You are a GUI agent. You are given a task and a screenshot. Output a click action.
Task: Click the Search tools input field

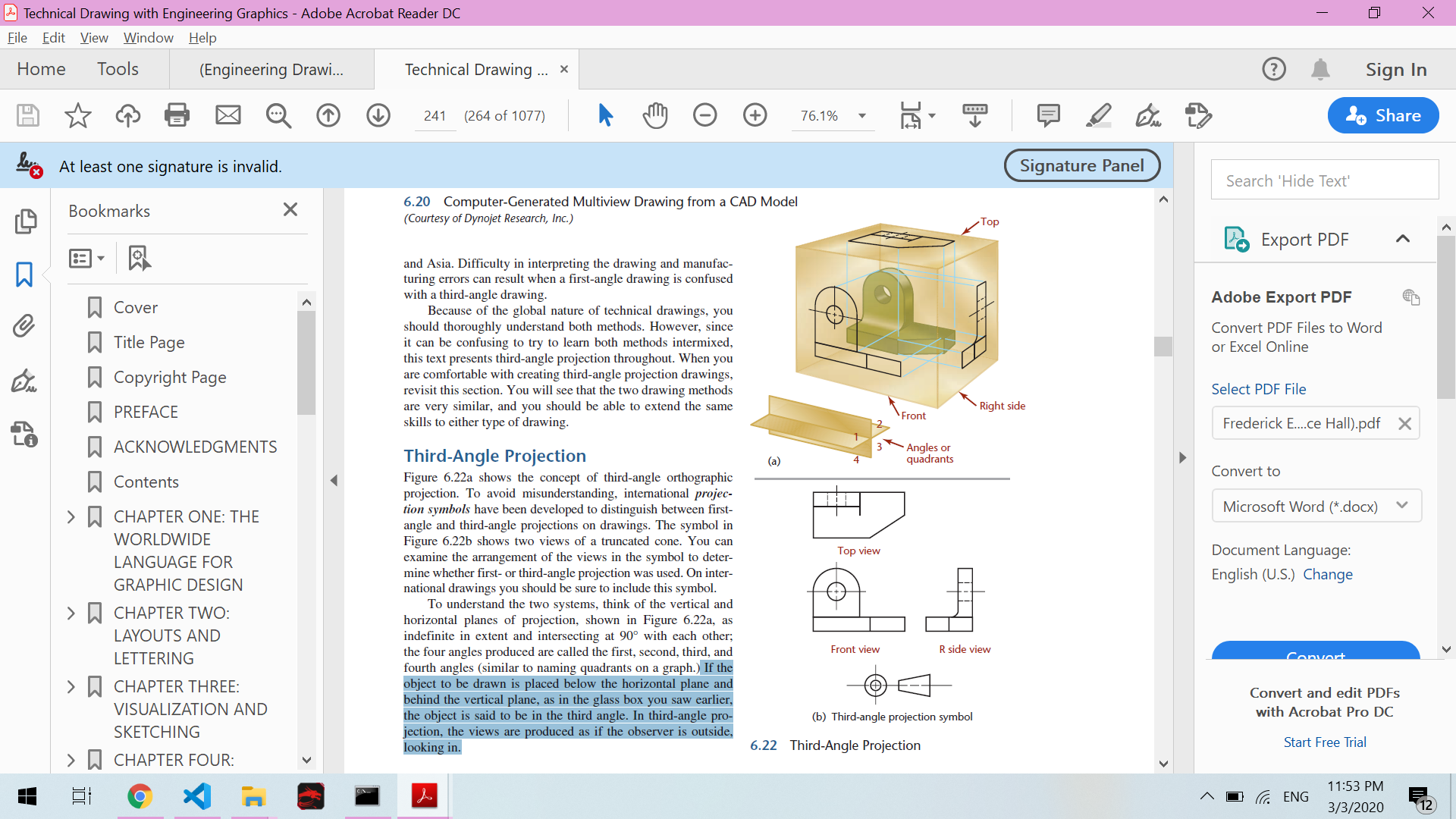point(1324,180)
